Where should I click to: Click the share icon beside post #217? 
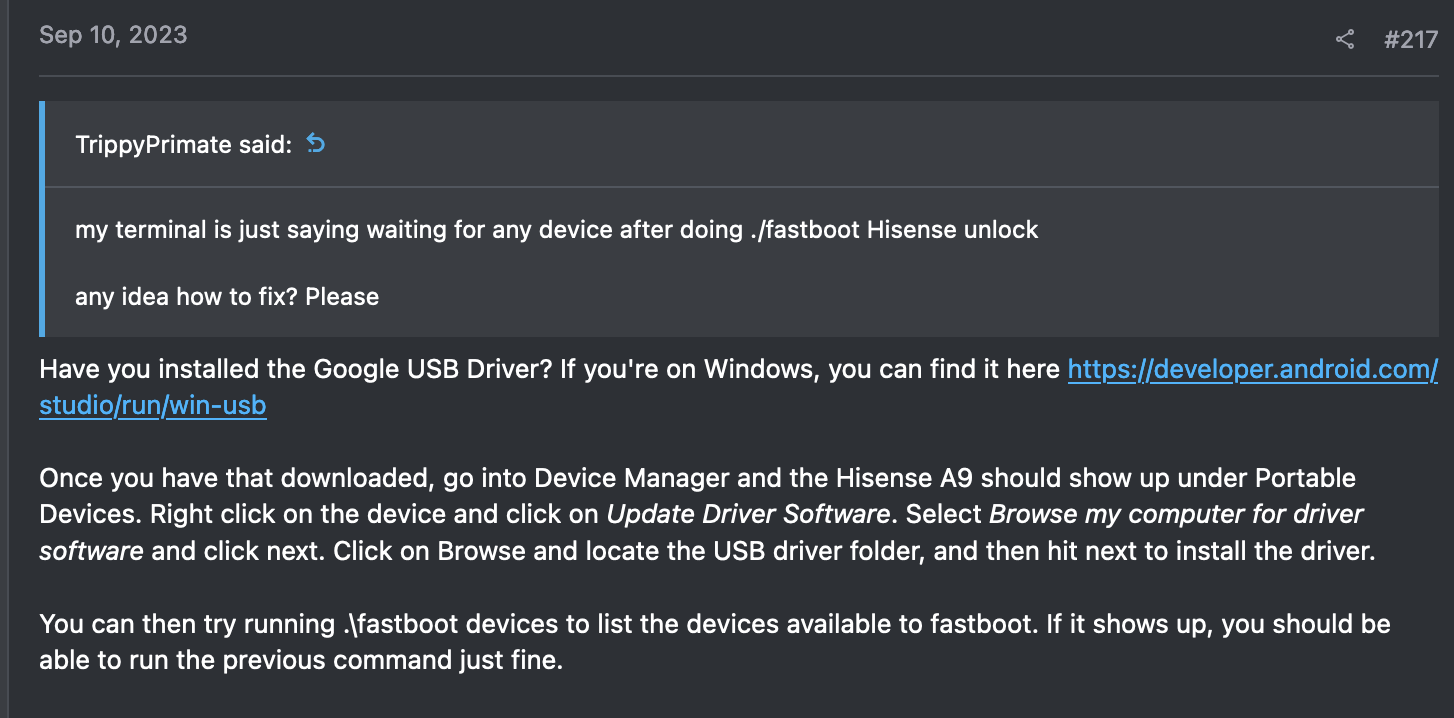click(x=1345, y=40)
